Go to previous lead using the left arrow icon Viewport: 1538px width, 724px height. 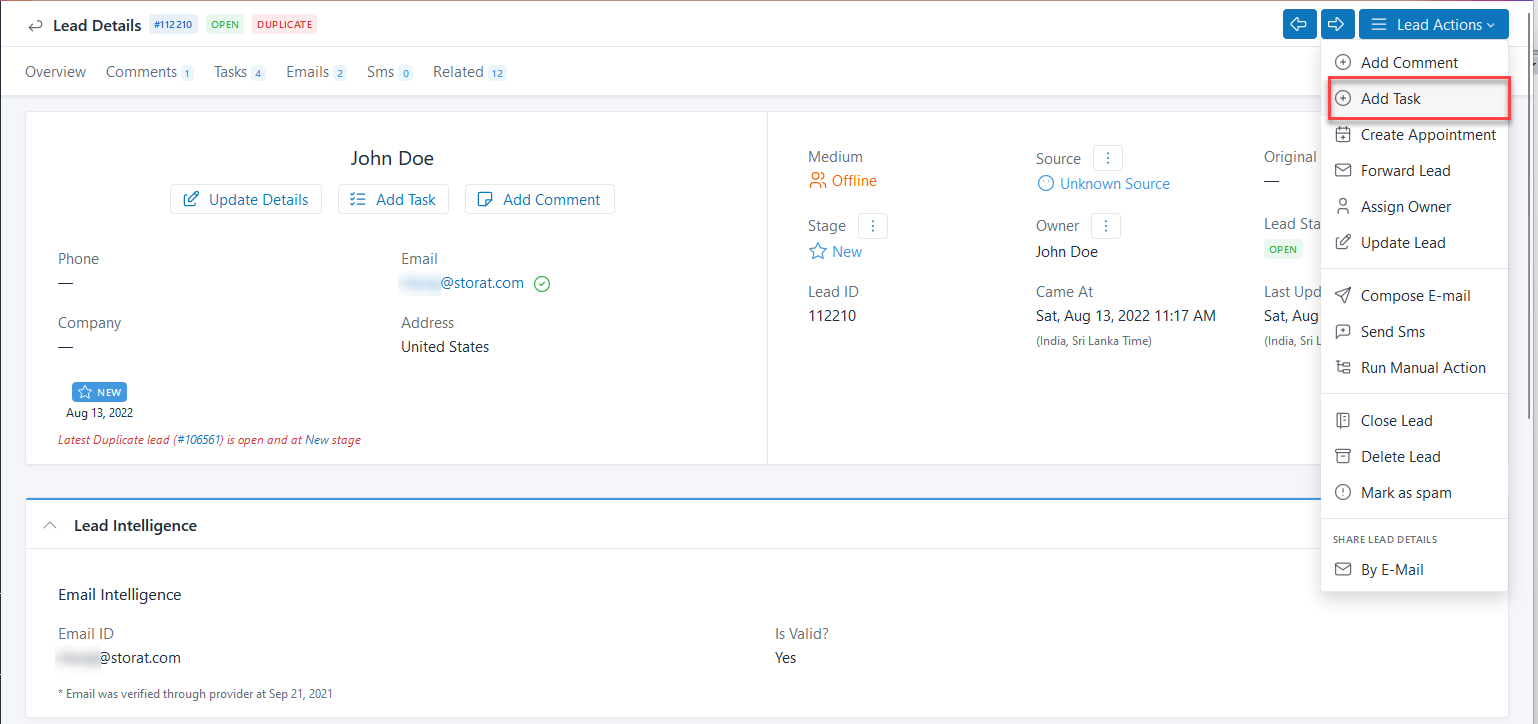[x=1299, y=24]
